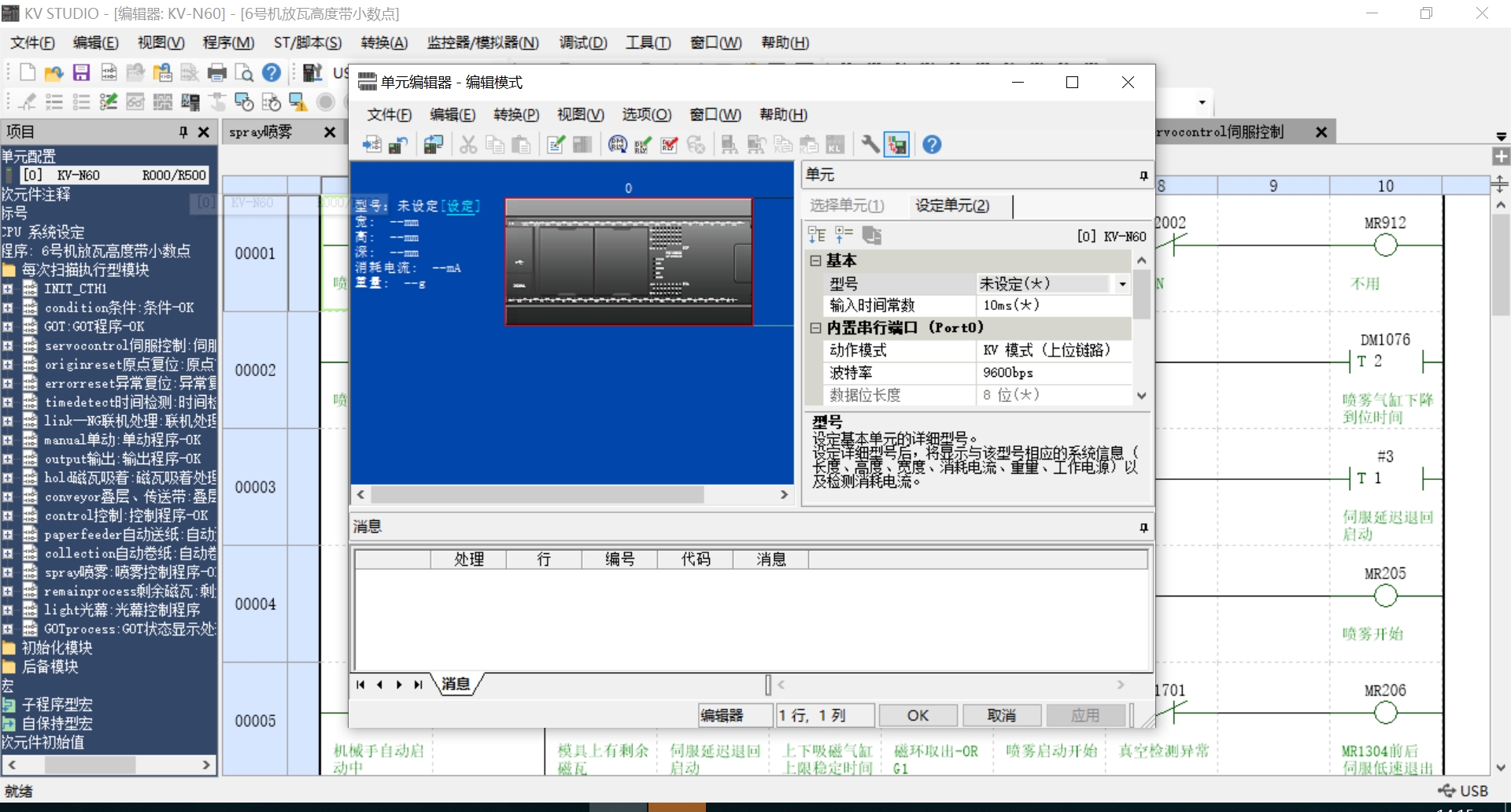This screenshot has width=1511, height=812.
Task: Pin the Unit (单元) panel
Action: [x=1143, y=175]
